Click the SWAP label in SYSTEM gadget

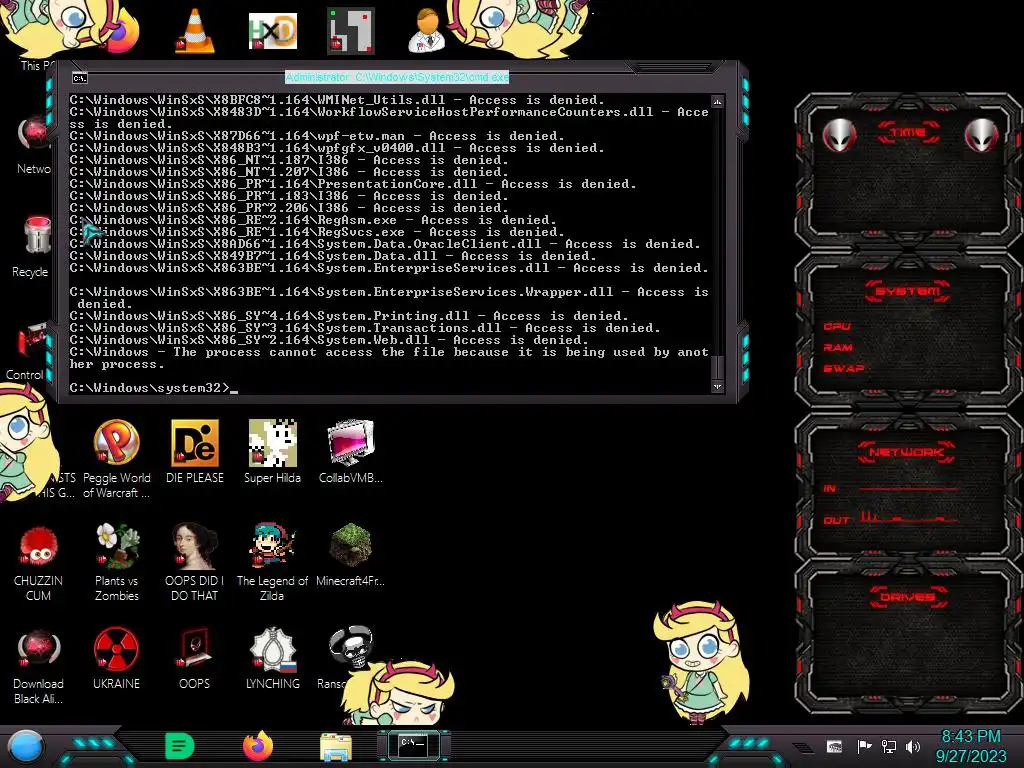(x=843, y=368)
